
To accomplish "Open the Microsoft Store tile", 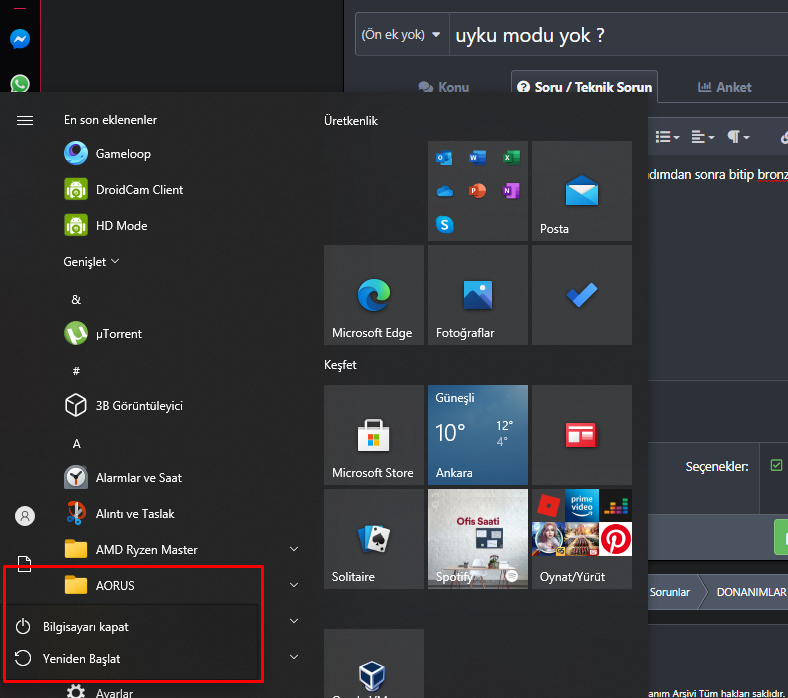I will [373, 435].
